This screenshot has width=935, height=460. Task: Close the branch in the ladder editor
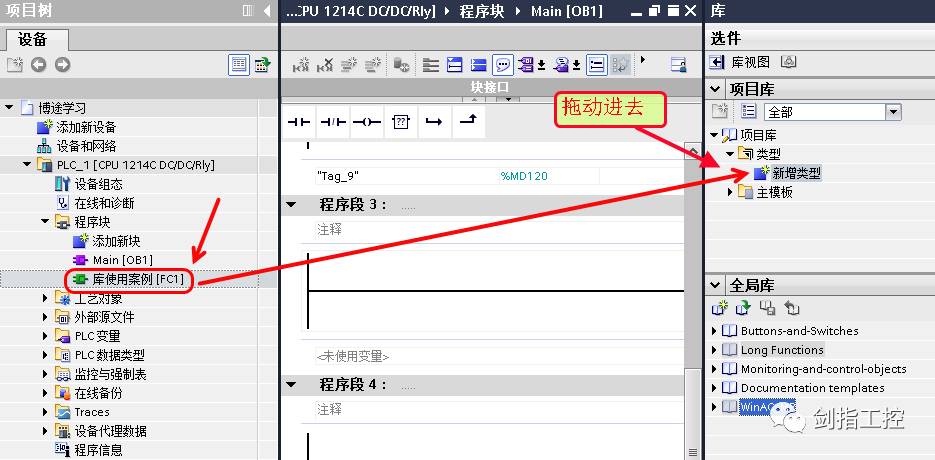(469, 122)
